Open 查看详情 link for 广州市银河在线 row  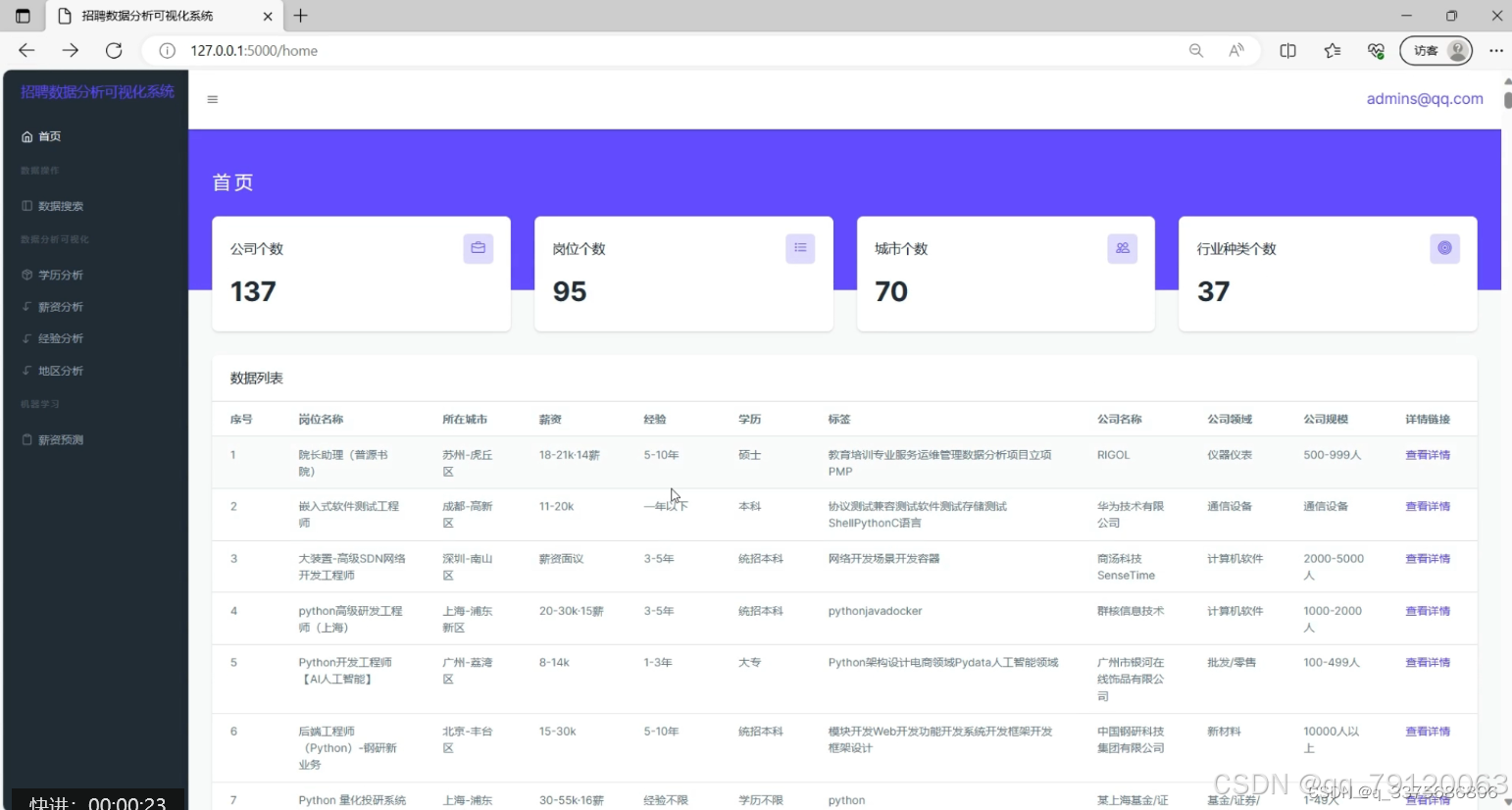pyautogui.click(x=1428, y=662)
